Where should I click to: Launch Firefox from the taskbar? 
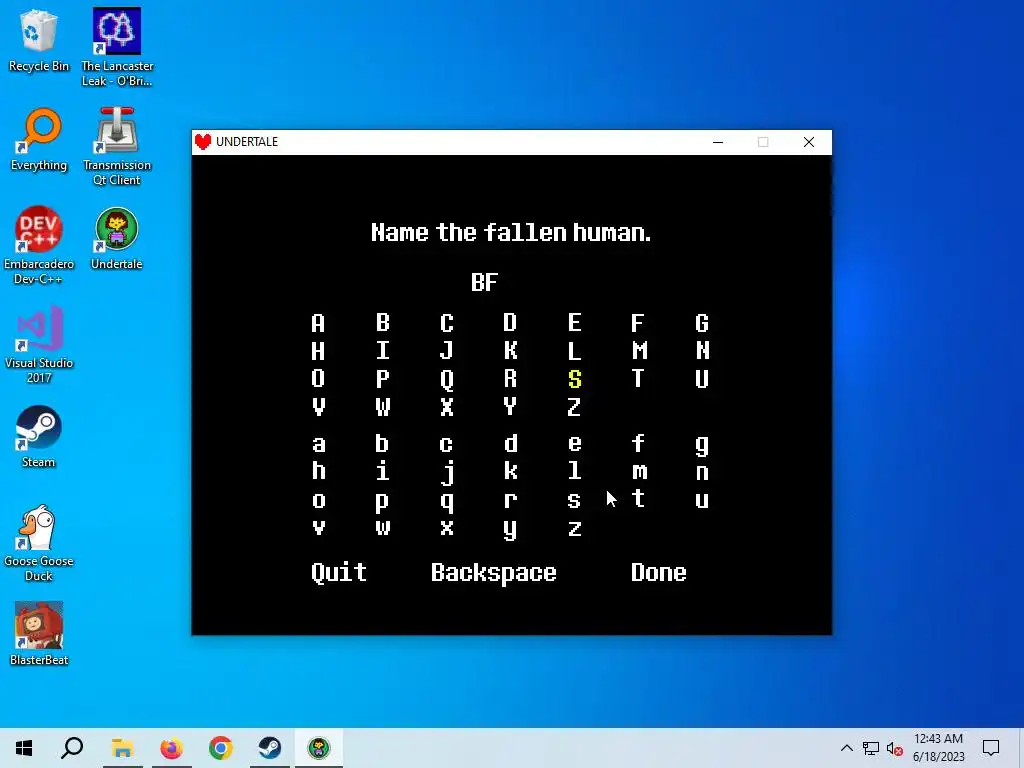tap(172, 748)
